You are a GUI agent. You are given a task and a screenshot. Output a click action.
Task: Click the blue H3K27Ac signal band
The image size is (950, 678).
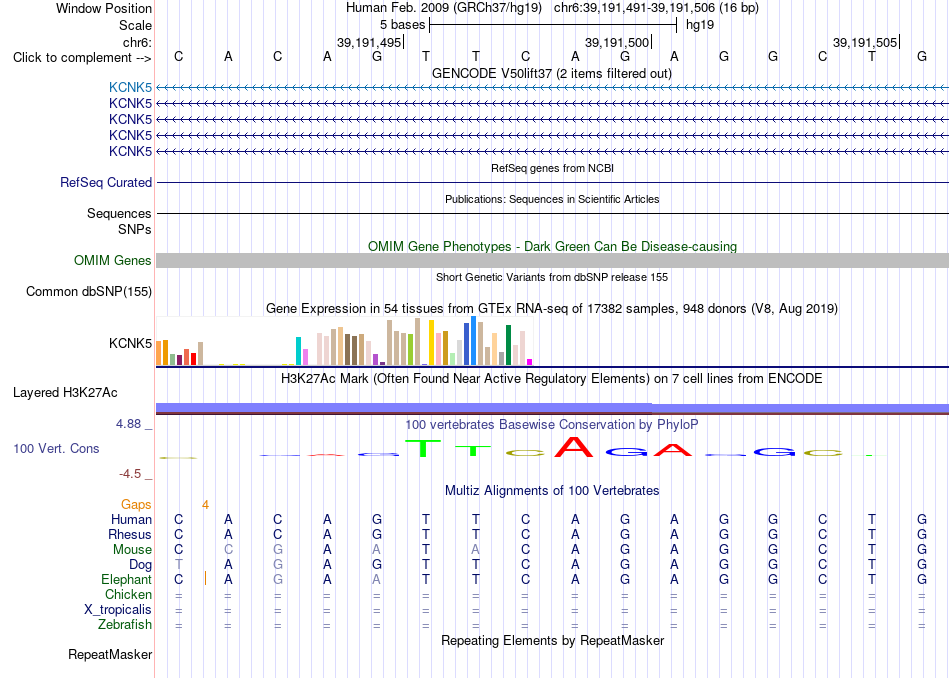[x=552, y=408]
